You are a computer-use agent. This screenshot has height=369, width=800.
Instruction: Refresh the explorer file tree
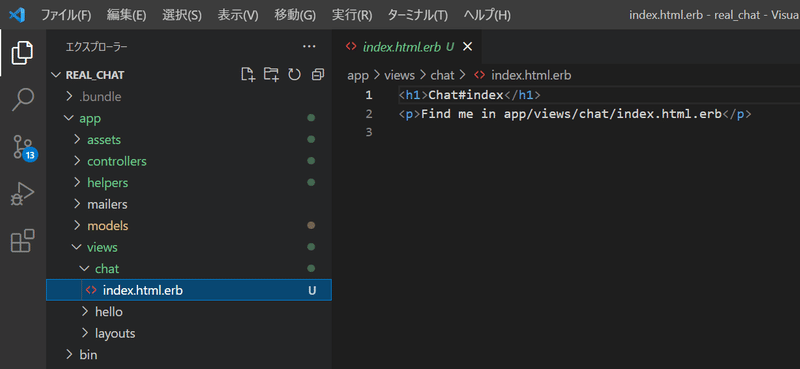click(294, 75)
